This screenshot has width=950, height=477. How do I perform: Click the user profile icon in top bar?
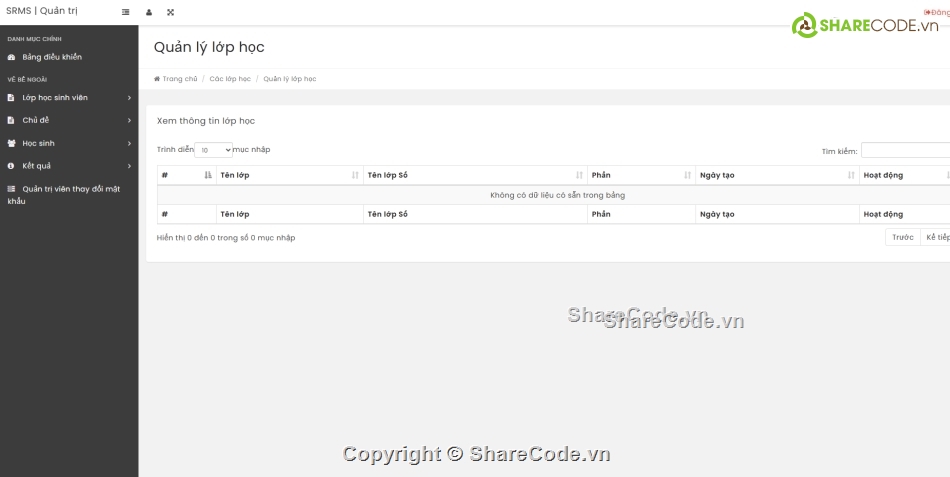(x=149, y=12)
